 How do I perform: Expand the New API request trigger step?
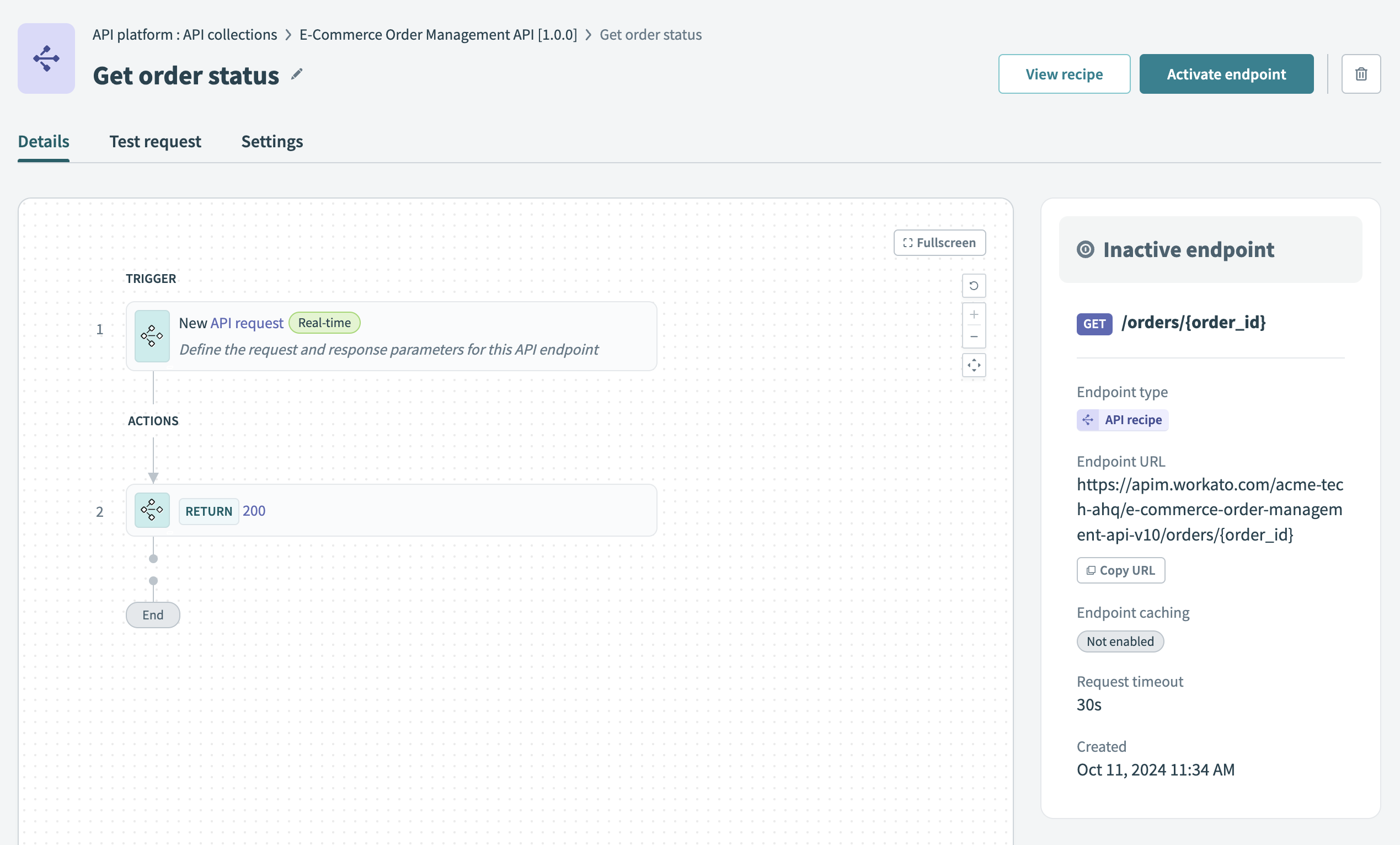[391, 336]
